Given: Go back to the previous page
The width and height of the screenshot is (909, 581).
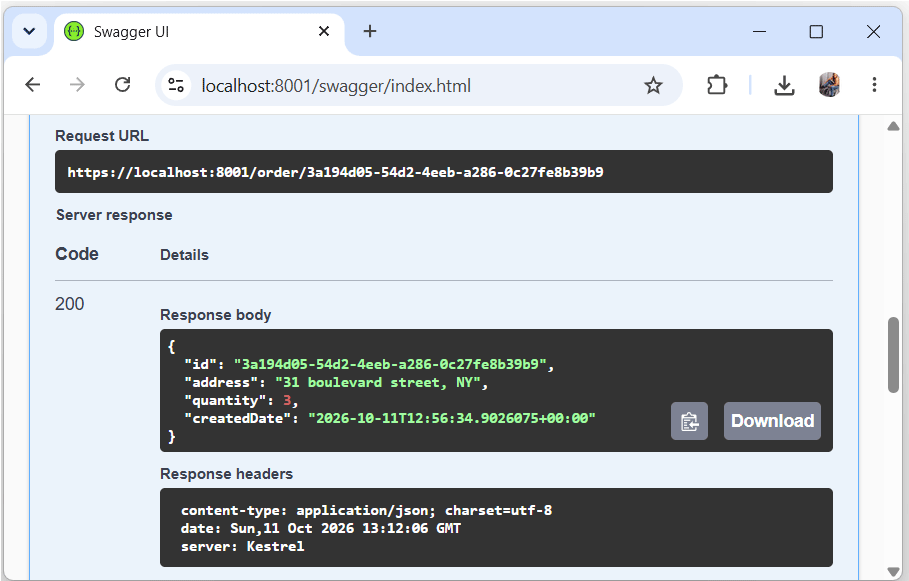Looking at the screenshot, I should pos(33,85).
